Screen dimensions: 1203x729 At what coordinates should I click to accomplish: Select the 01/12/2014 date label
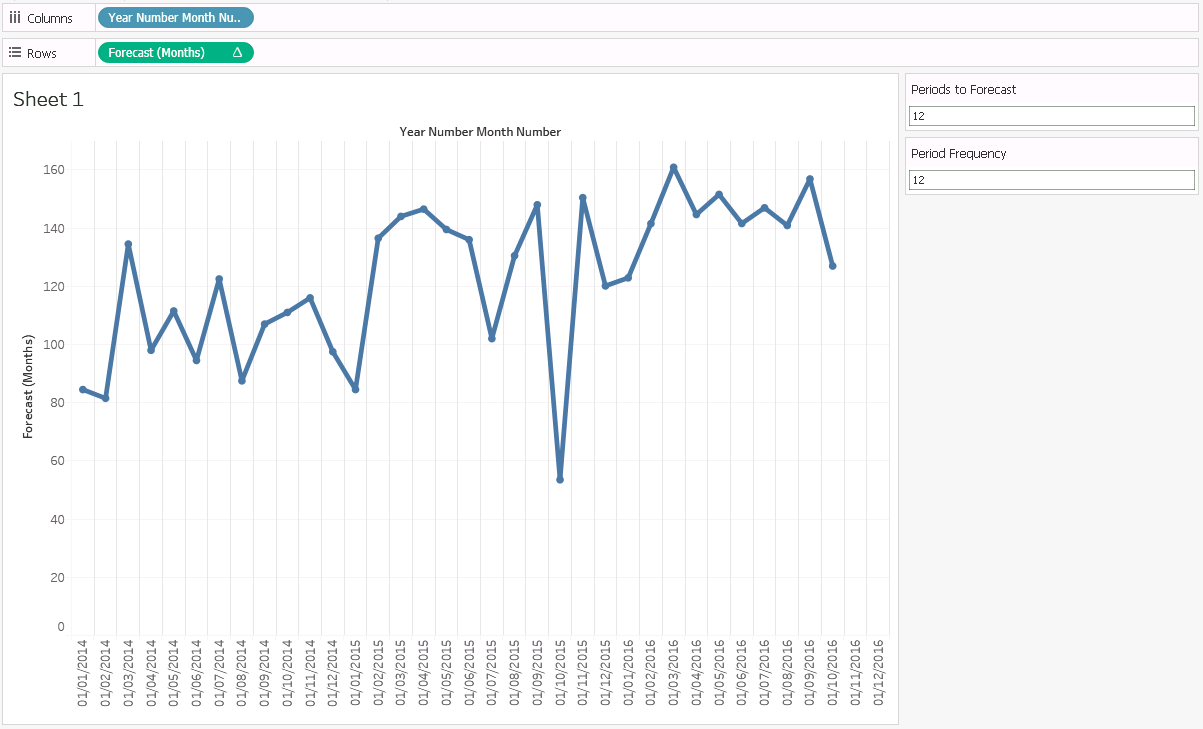tap(333, 673)
